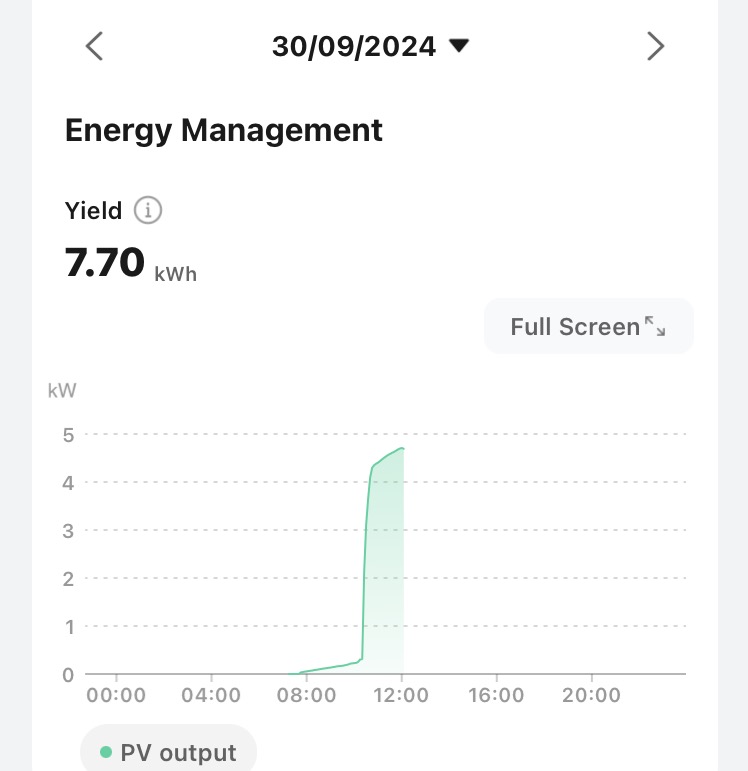Click the Energy Management heading

tap(224, 130)
